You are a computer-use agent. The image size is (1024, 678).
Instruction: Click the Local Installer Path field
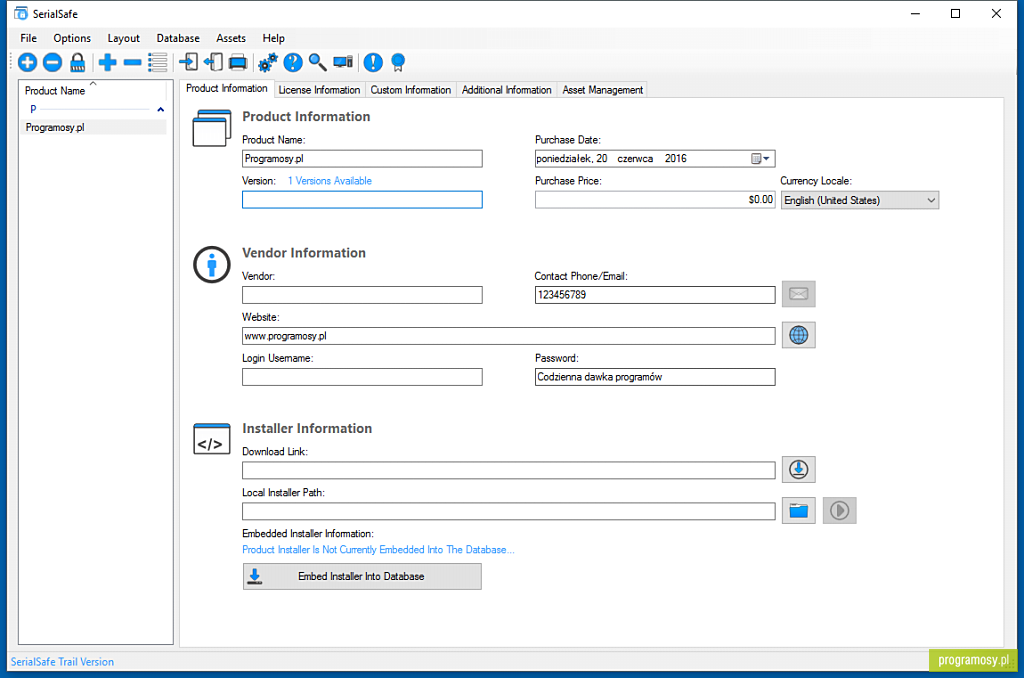click(509, 511)
